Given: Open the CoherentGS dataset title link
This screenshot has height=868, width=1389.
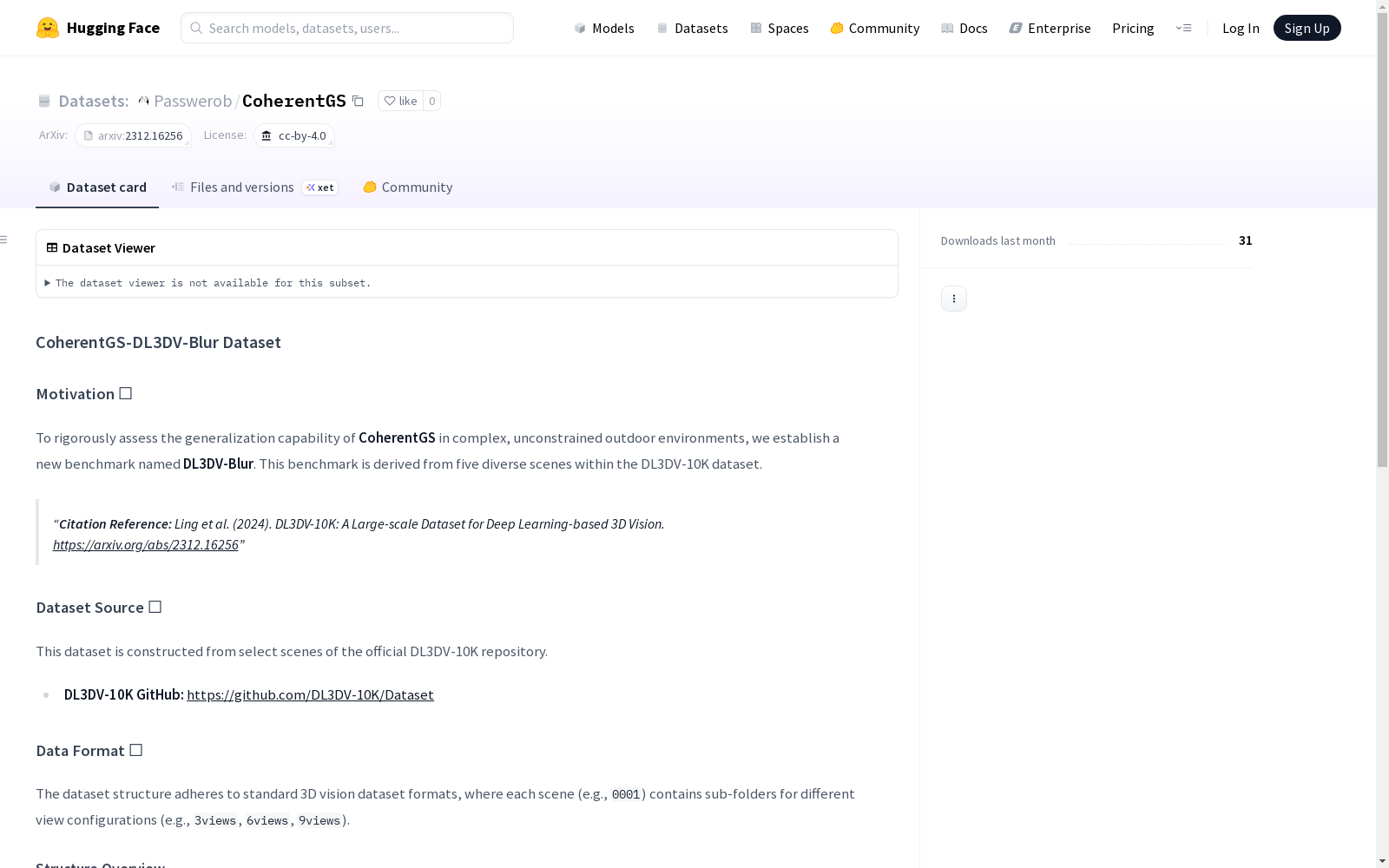Looking at the screenshot, I should point(294,101).
